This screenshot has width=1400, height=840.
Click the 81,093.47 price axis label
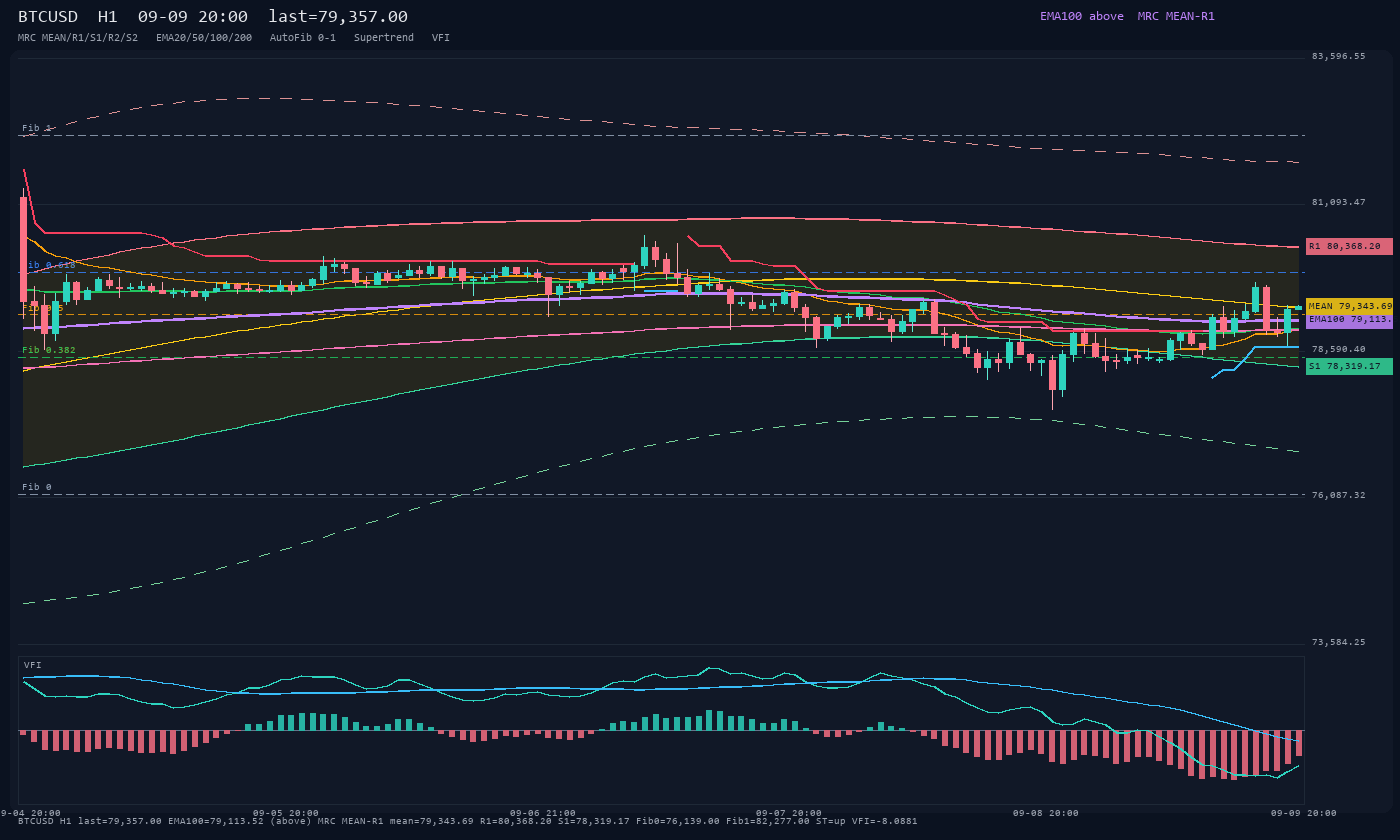1338,203
